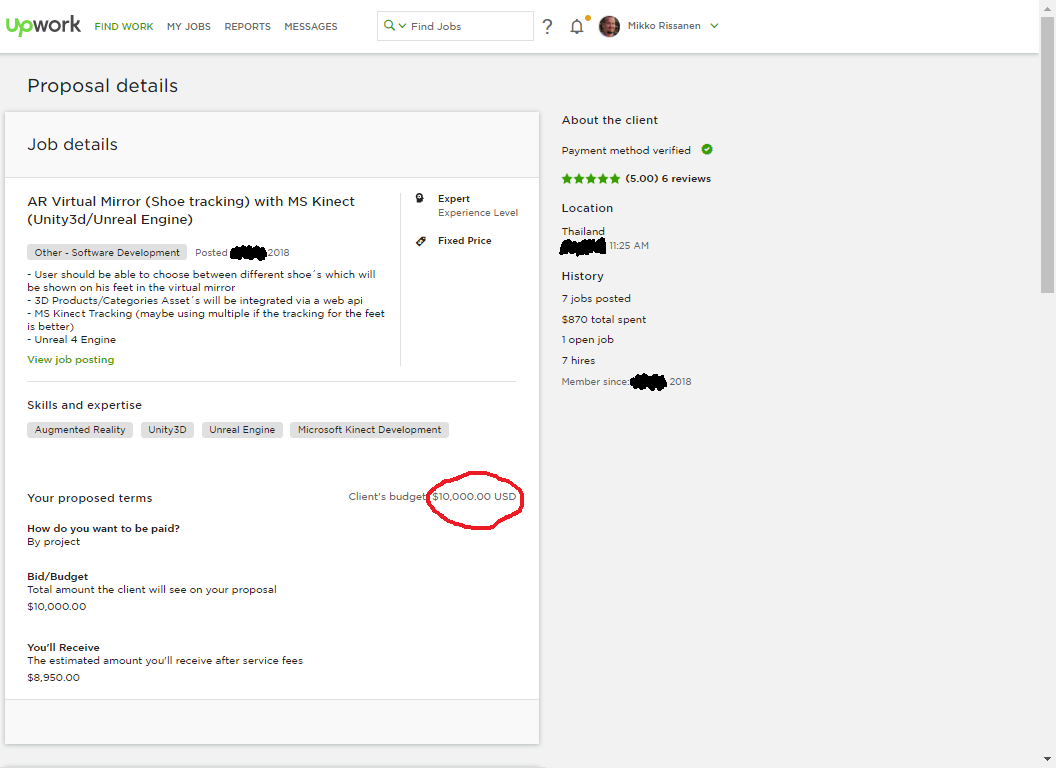Open Messages
1056x768 pixels.
coord(310,26)
